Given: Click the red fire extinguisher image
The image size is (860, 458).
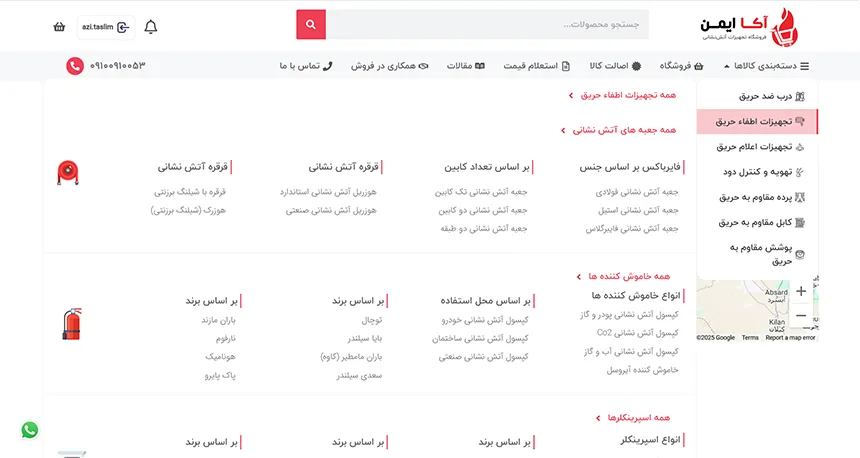Looking at the screenshot, I should click(x=71, y=323).
